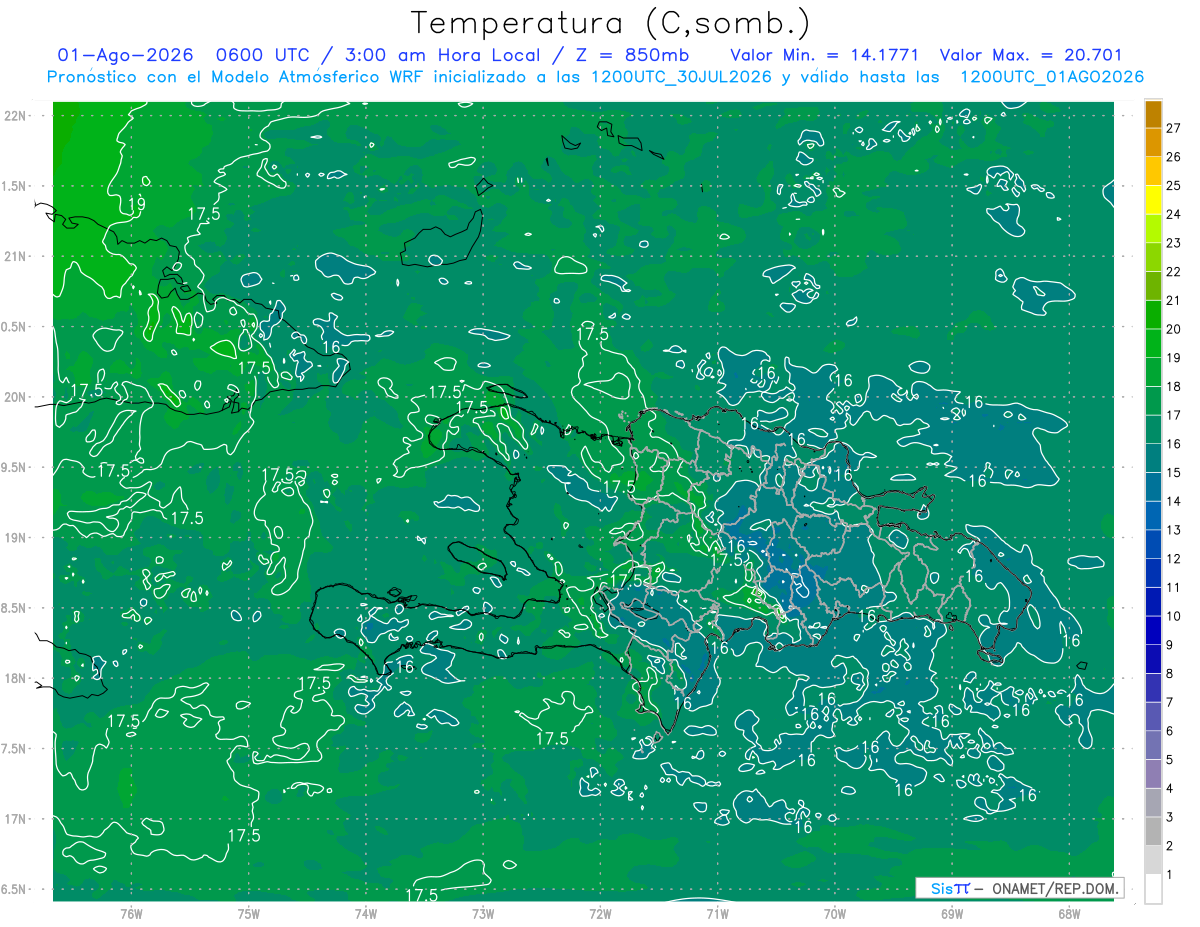Click the gray swatch between 2 and 3
Viewport: 1200px width, 927px height.
[1153, 831]
